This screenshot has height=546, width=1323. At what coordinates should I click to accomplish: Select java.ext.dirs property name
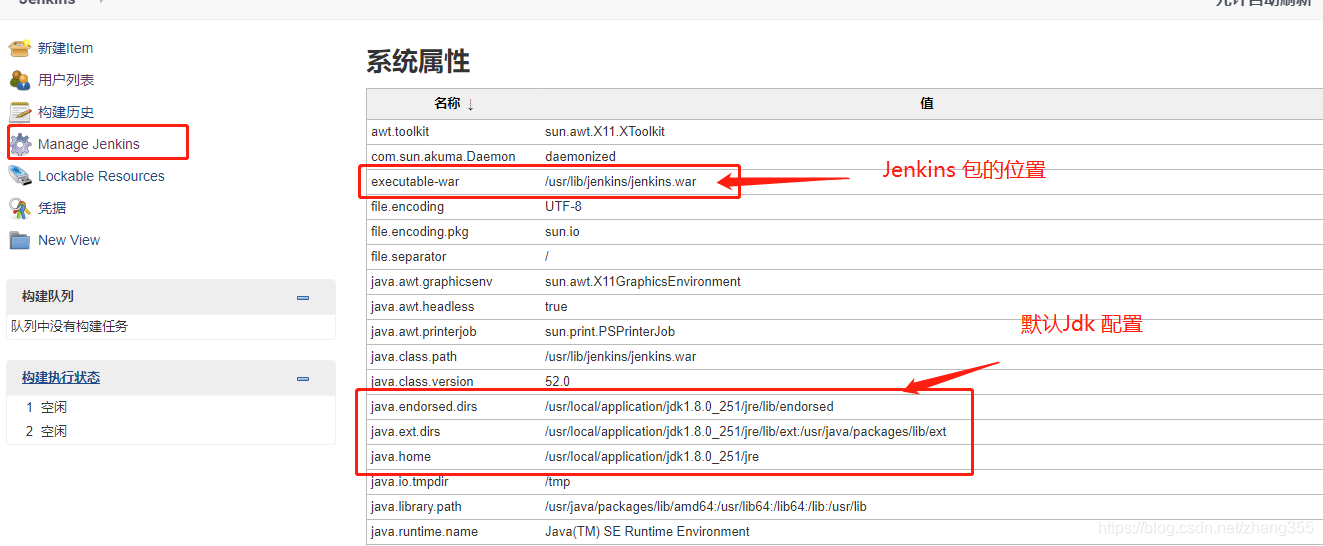pos(405,431)
